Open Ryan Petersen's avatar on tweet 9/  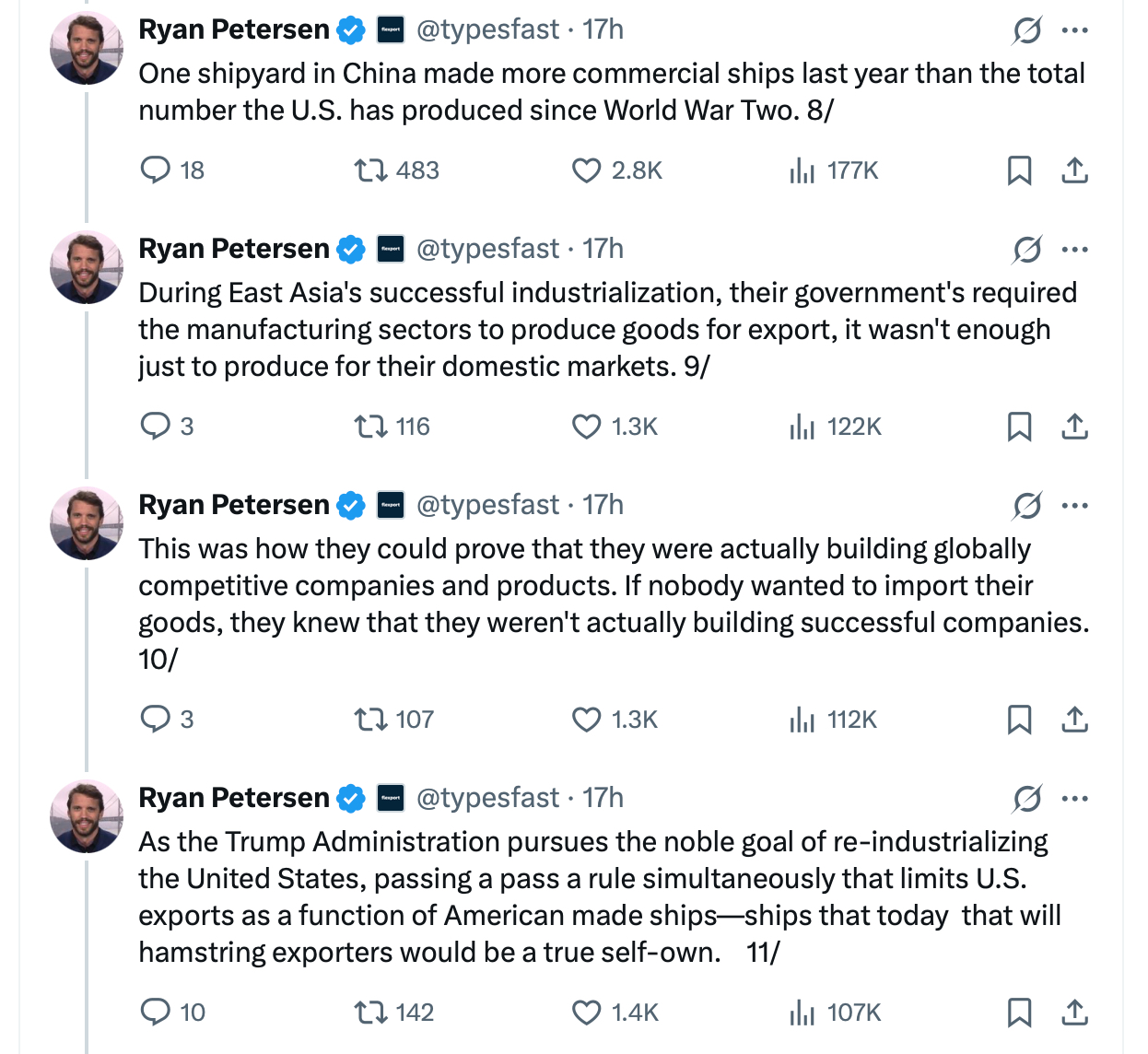(86, 267)
